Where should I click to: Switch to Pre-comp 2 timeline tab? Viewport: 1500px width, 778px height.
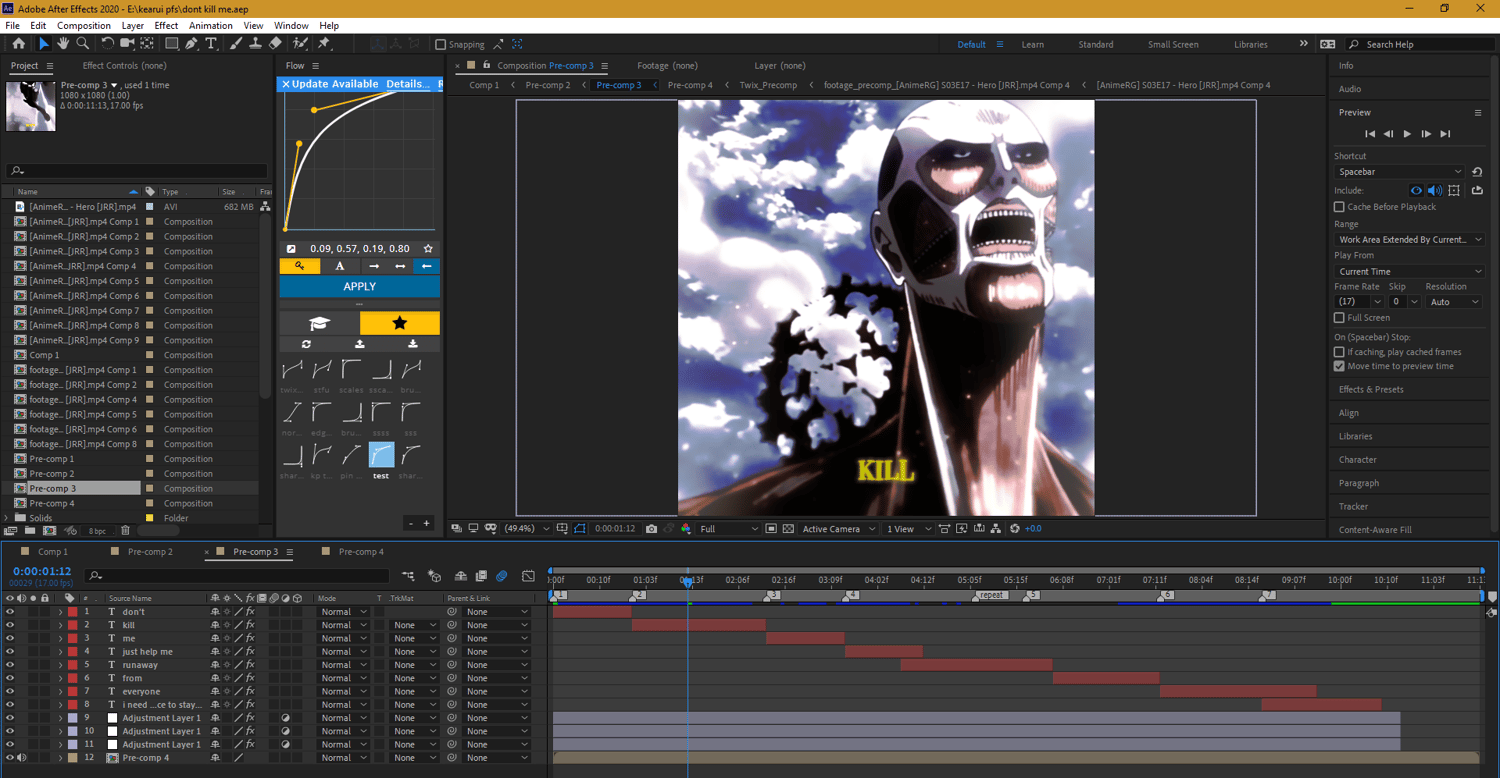pos(150,552)
